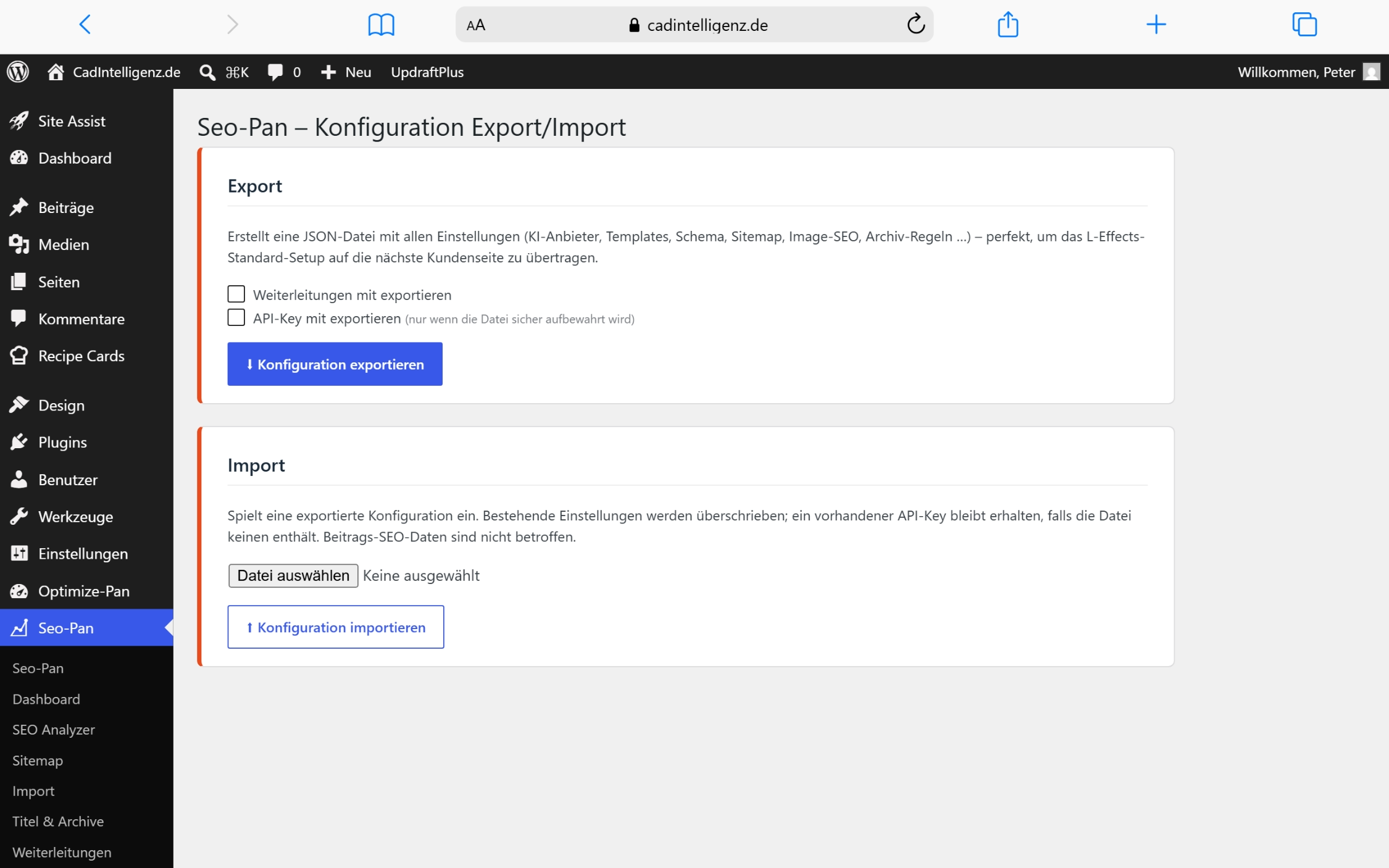The image size is (1389, 868).
Task: Open Werkzeuge wrench menu item
Action: [86, 517]
